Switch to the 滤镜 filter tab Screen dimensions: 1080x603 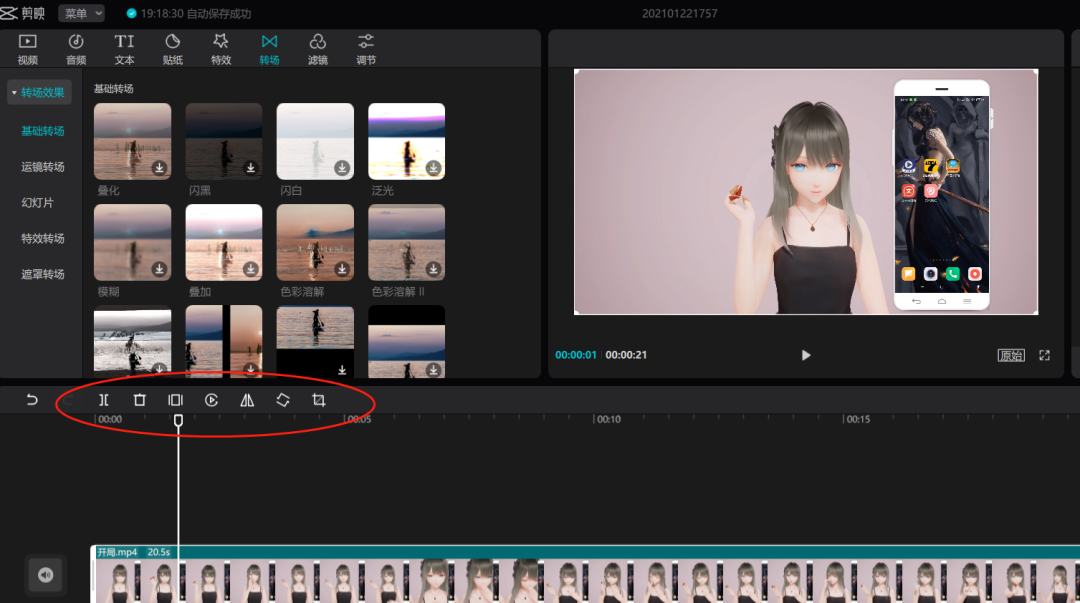click(x=318, y=49)
